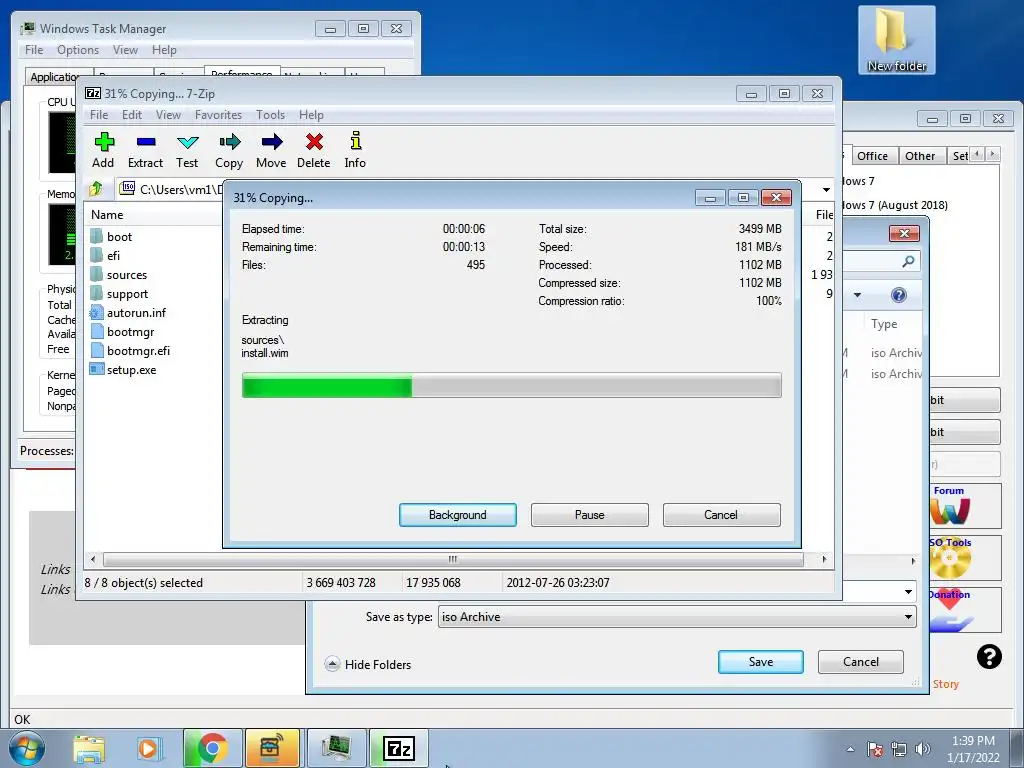
Task: Click Save in the save dialog
Action: (761, 662)
